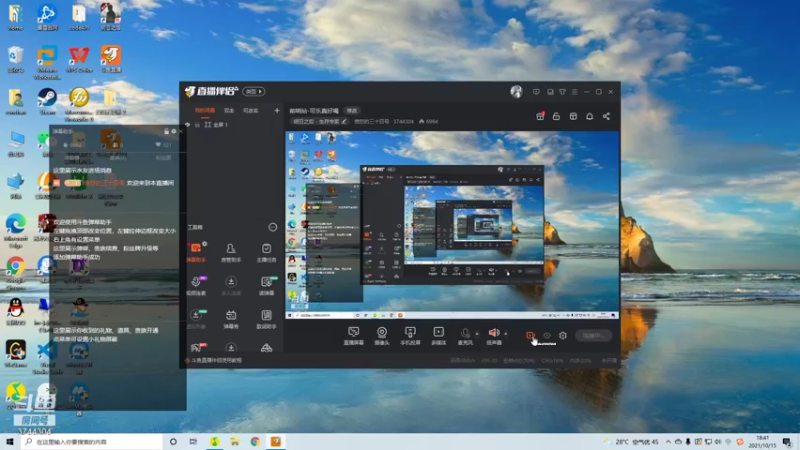Click the modify button beside room title
This screenshot has width=800, height=450.
coord(352,110)
